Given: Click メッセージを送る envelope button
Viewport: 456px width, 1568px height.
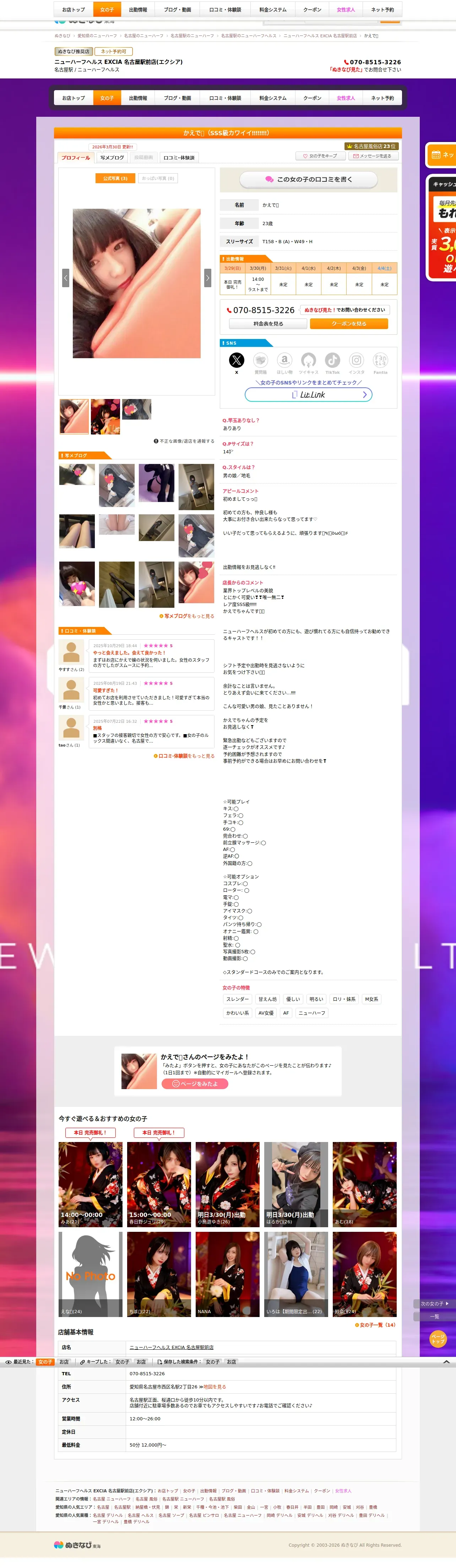Looking at the screenshot, I should pyautogui.click(x=373, y=156).
